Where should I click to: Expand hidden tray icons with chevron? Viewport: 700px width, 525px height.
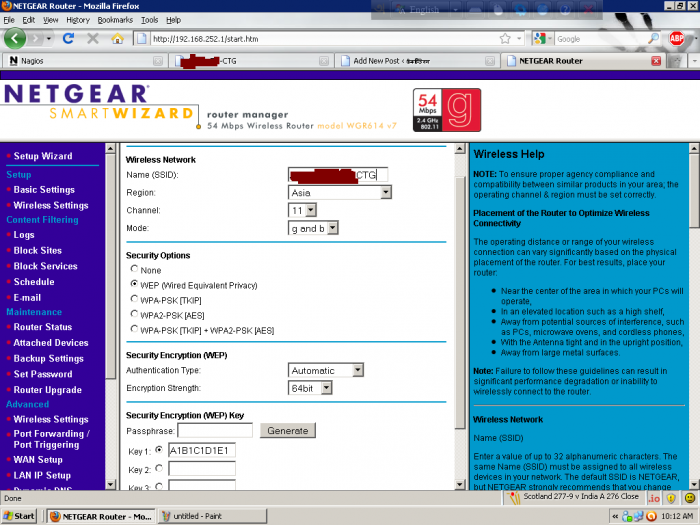615,517
